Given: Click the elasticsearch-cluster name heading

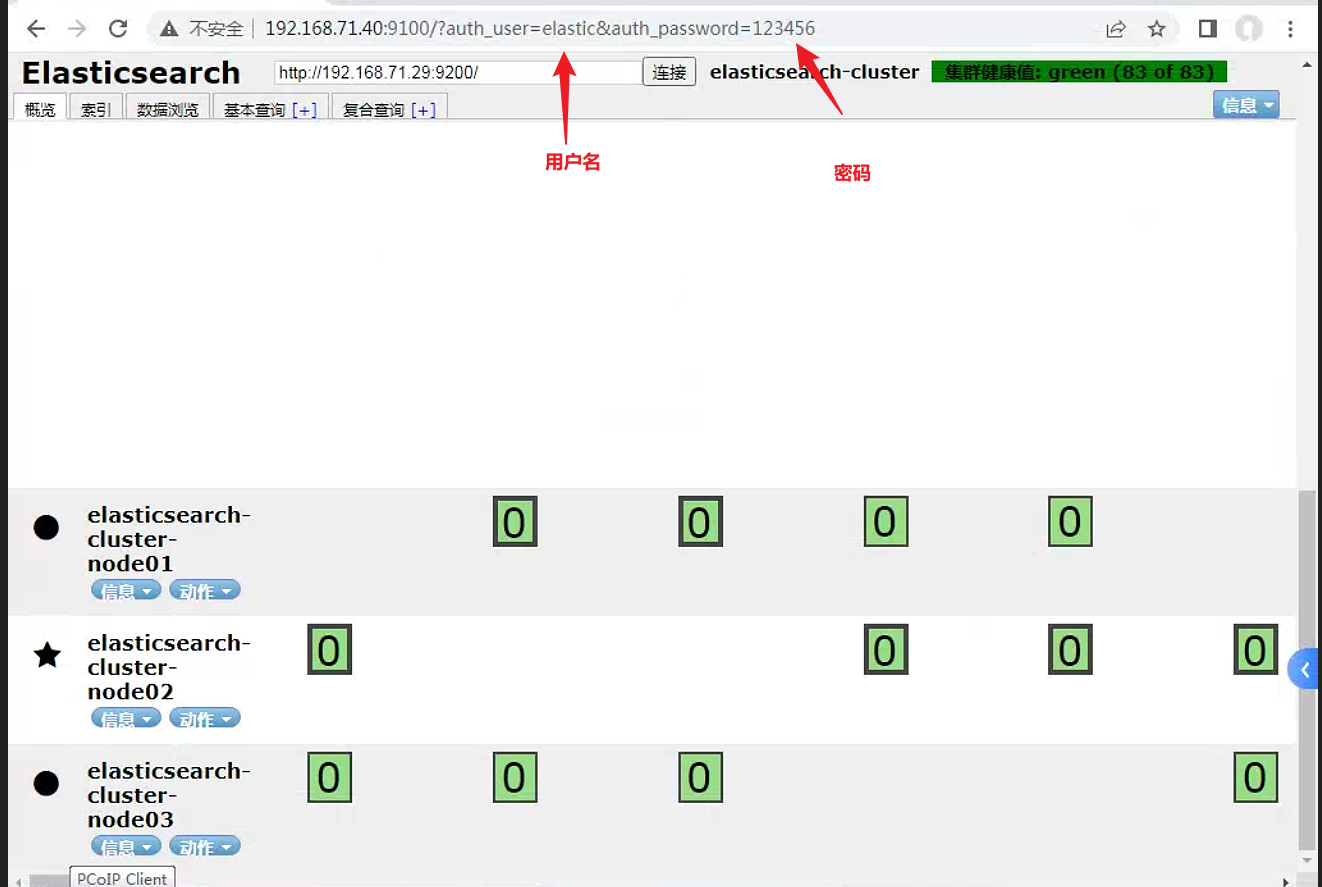Looking at the screenshot, I should tap(814, 72).
